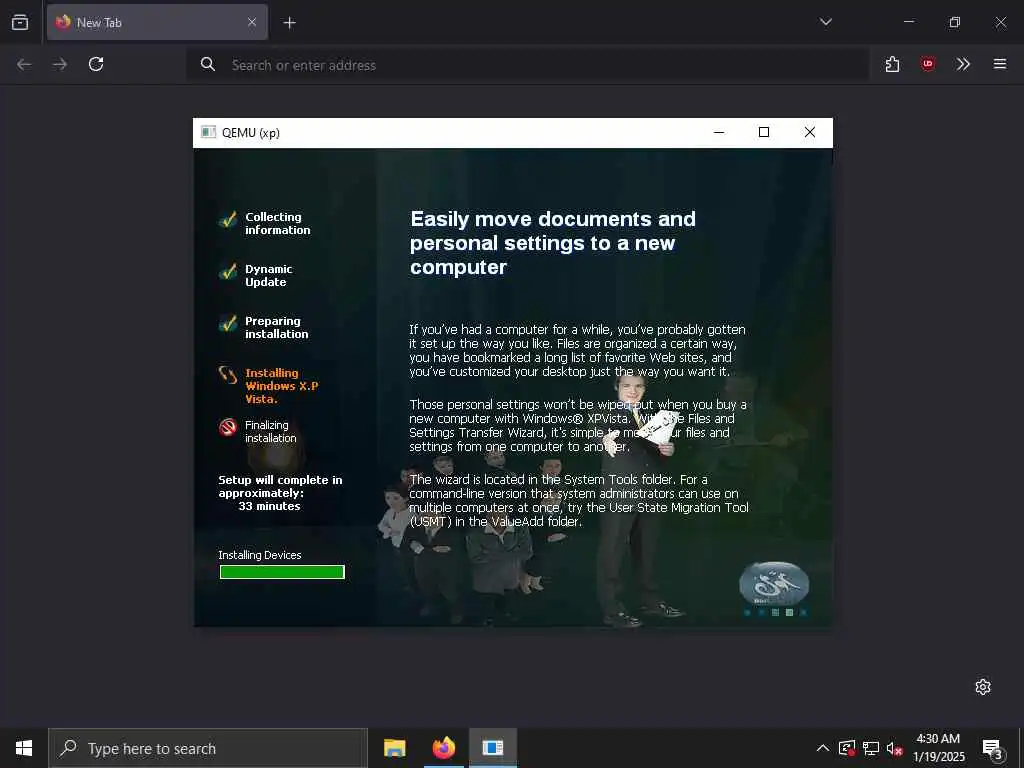Close the New Tab tab

click(x=252, y=22)
